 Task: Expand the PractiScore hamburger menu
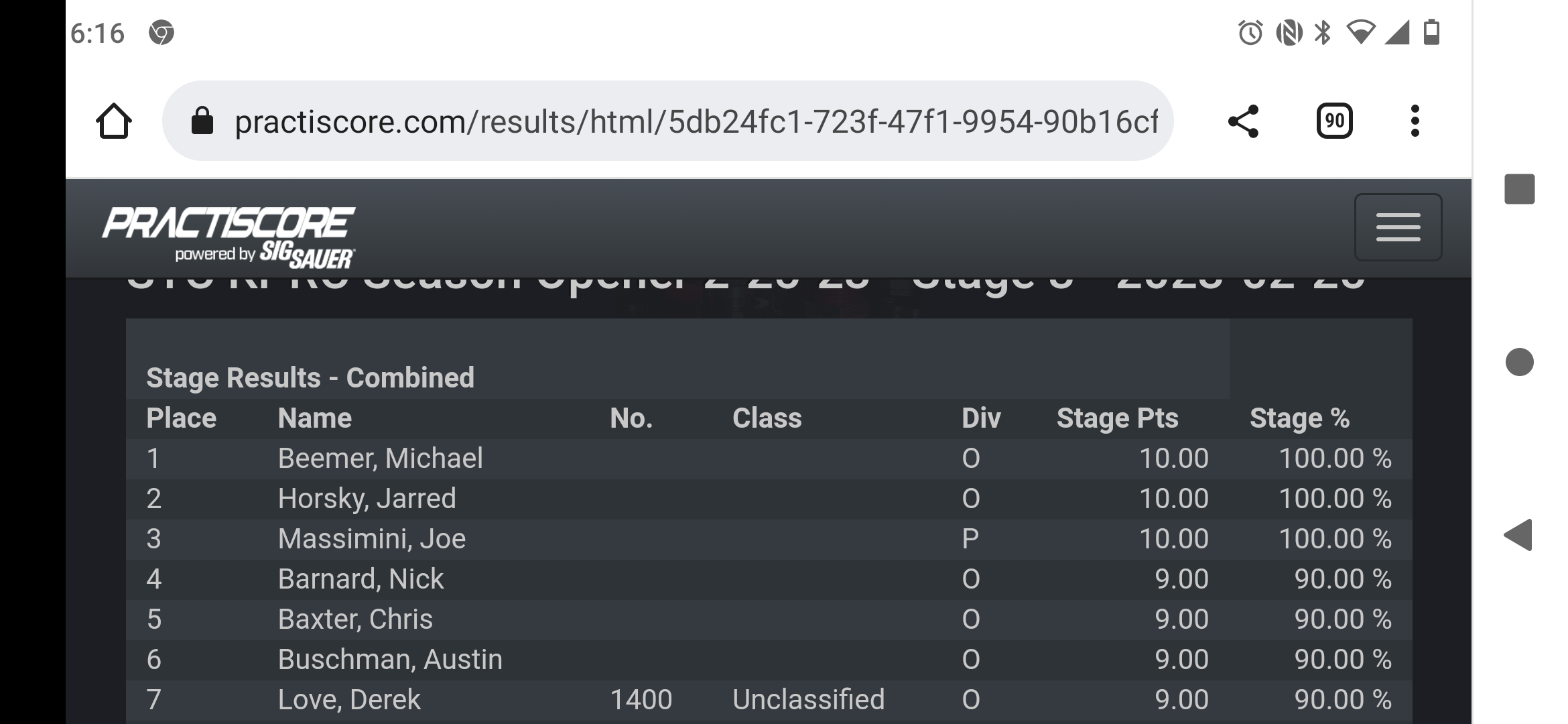[1398, 227]
